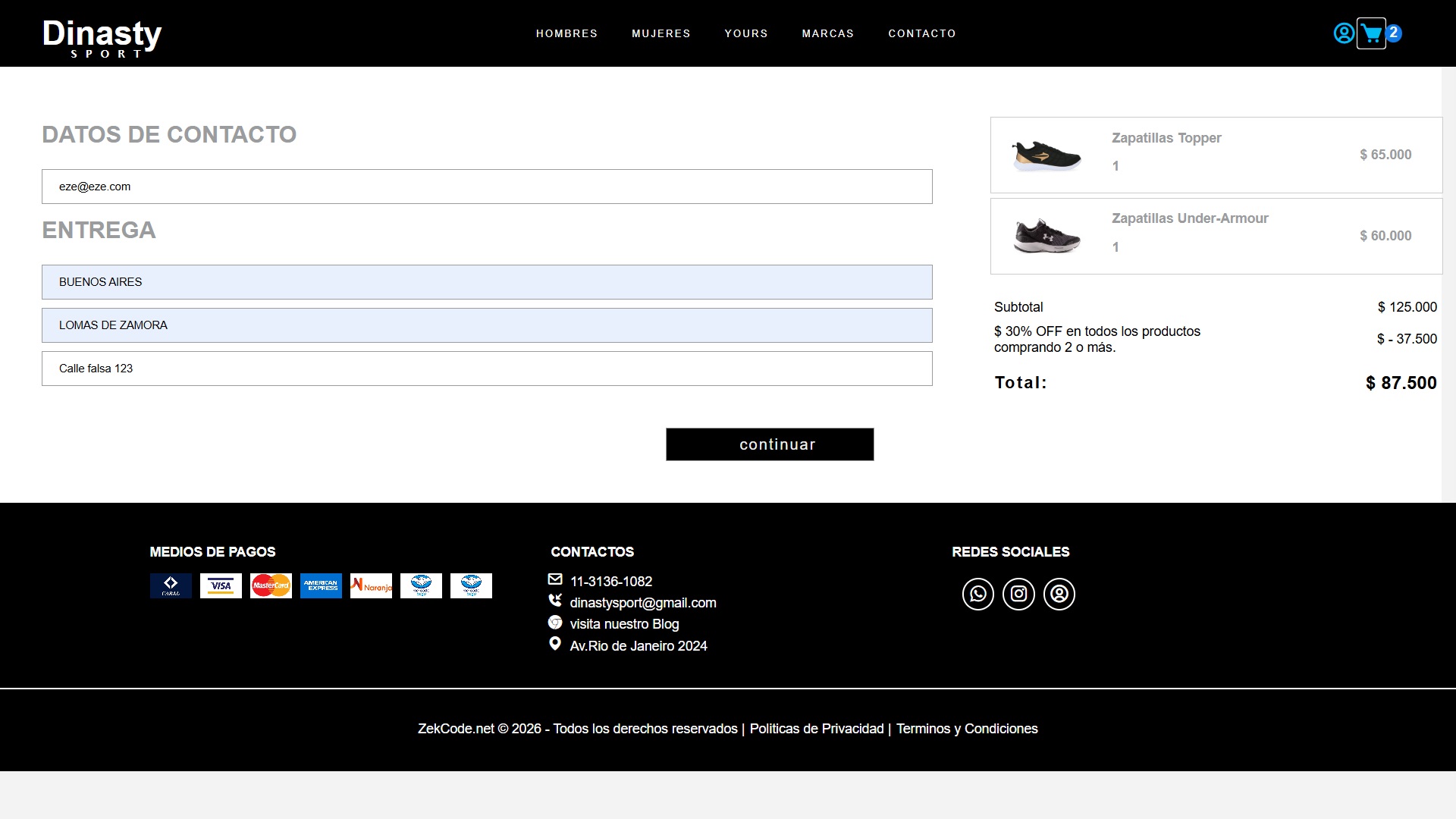Click the Instagram social icon
1456x819 pixels.
1018,594
